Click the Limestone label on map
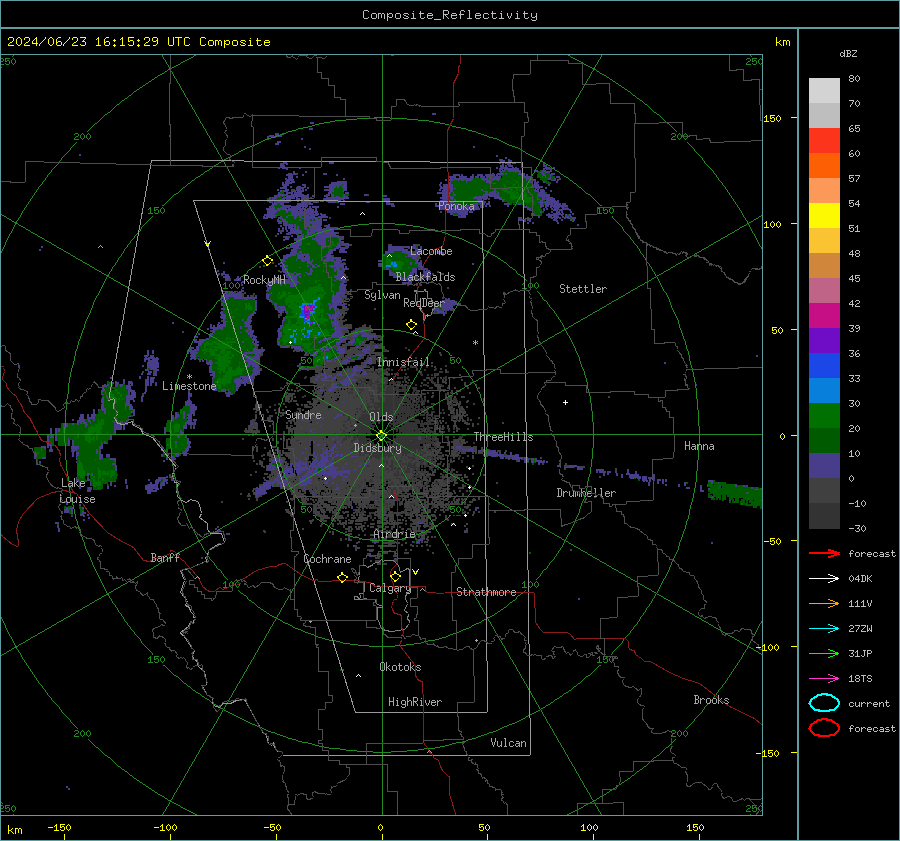This screenshot has height=841, width=900. 189,386
